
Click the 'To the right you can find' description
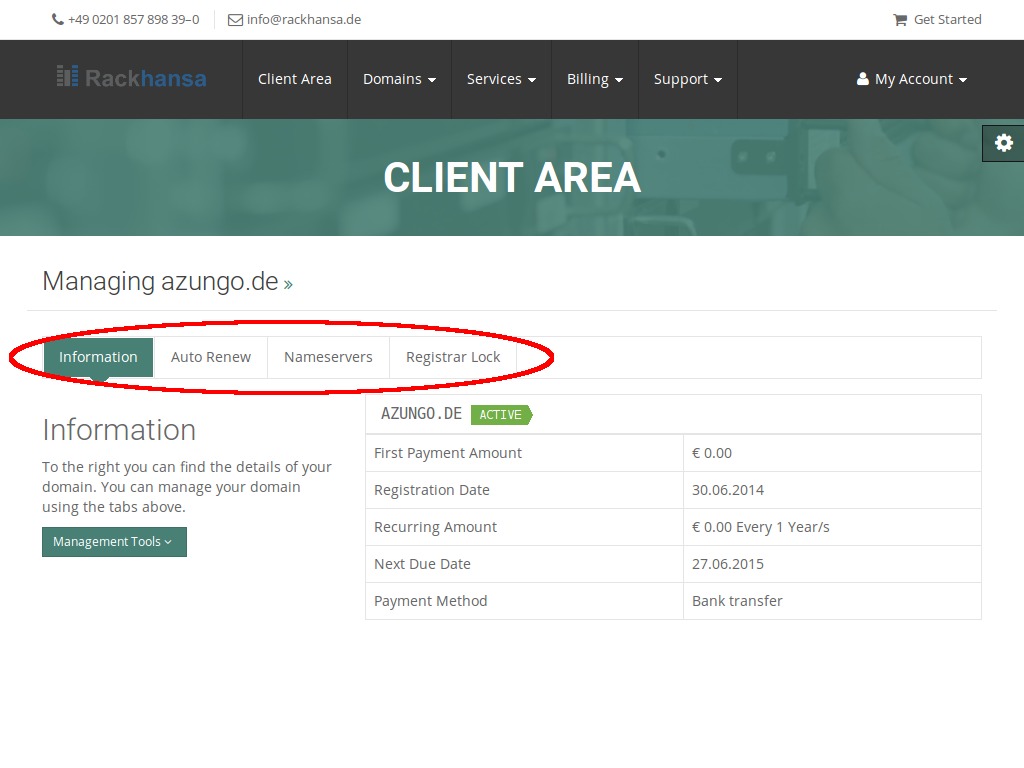click(x=187, y=487)
